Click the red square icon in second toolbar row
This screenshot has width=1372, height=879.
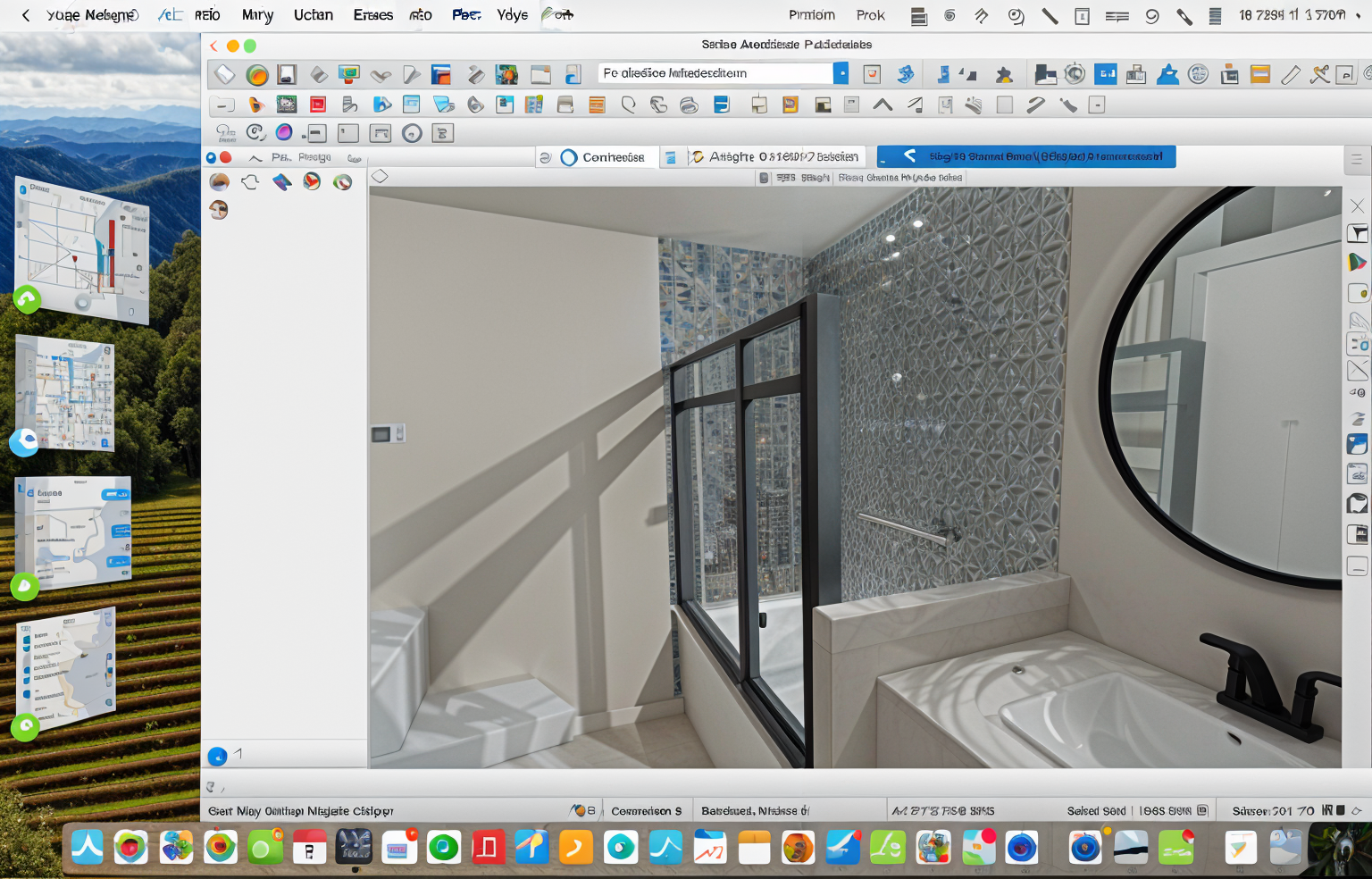(x=317, y=105)
